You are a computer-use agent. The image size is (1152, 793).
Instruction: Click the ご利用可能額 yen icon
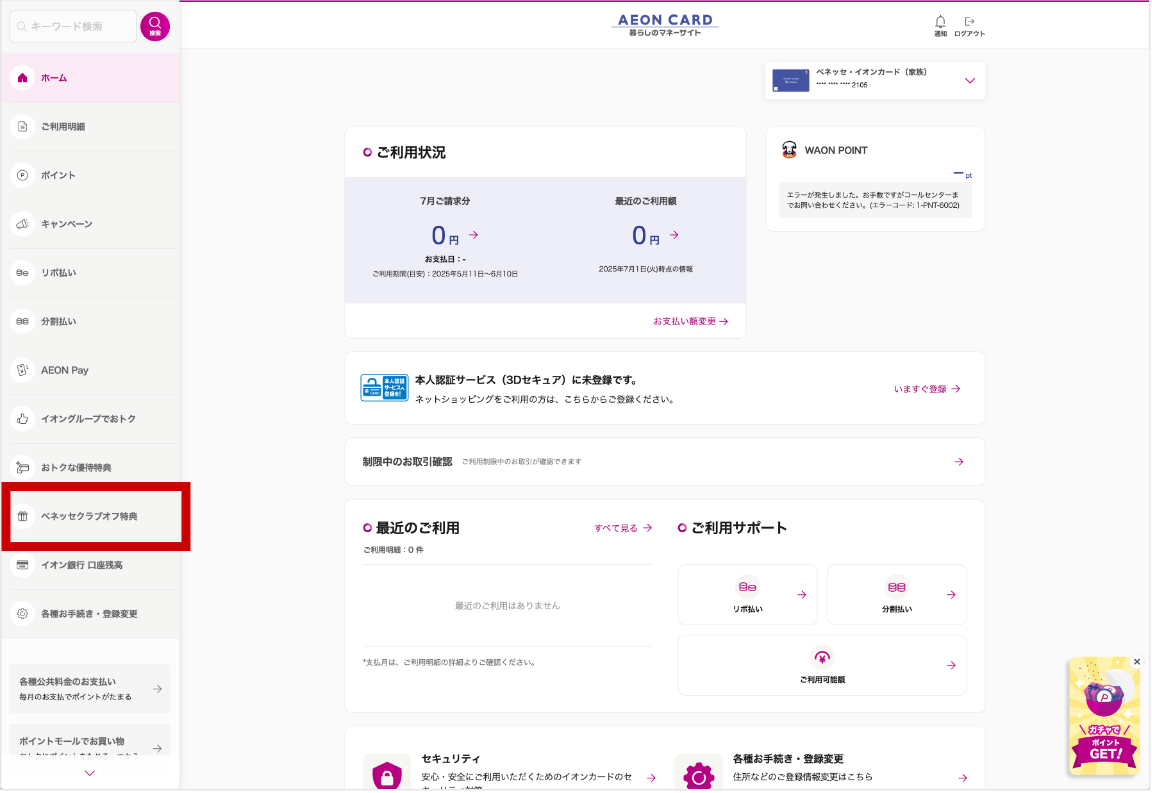[822, 657]
